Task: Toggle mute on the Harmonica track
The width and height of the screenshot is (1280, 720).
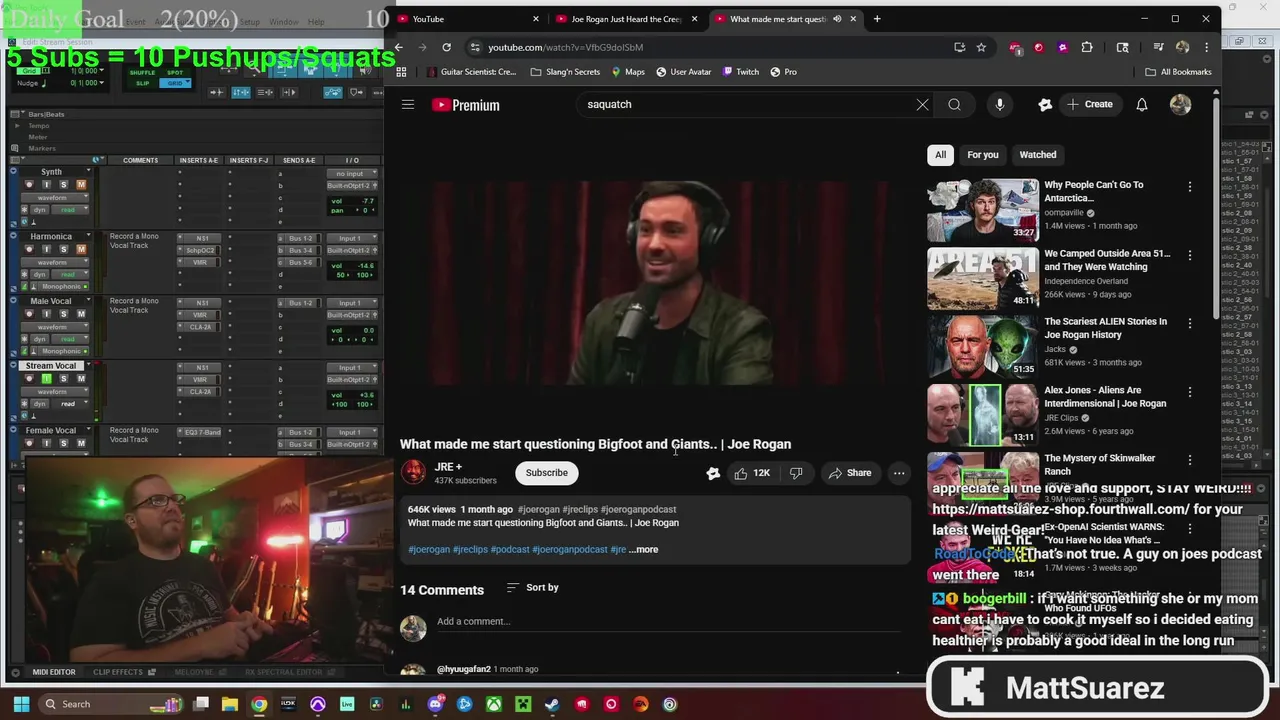Action: pos(81,249)
